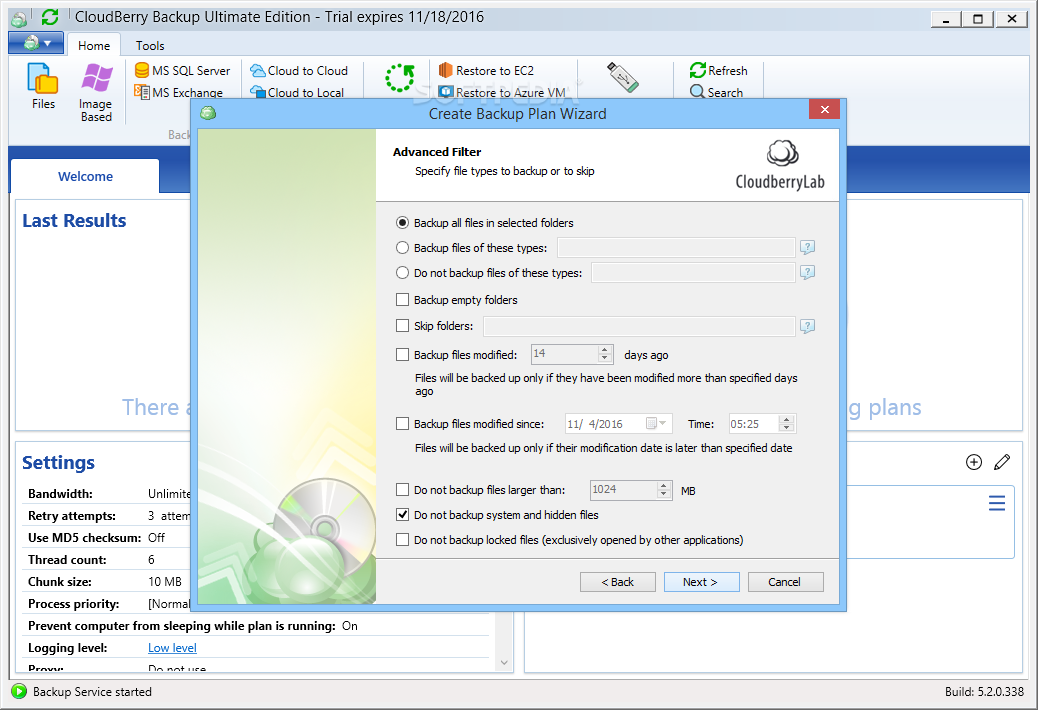The width and height of the screenshot is (1038, 710).
Task: Select the Welcome tab
Action: pyautogui.click(x=85, y=177)
